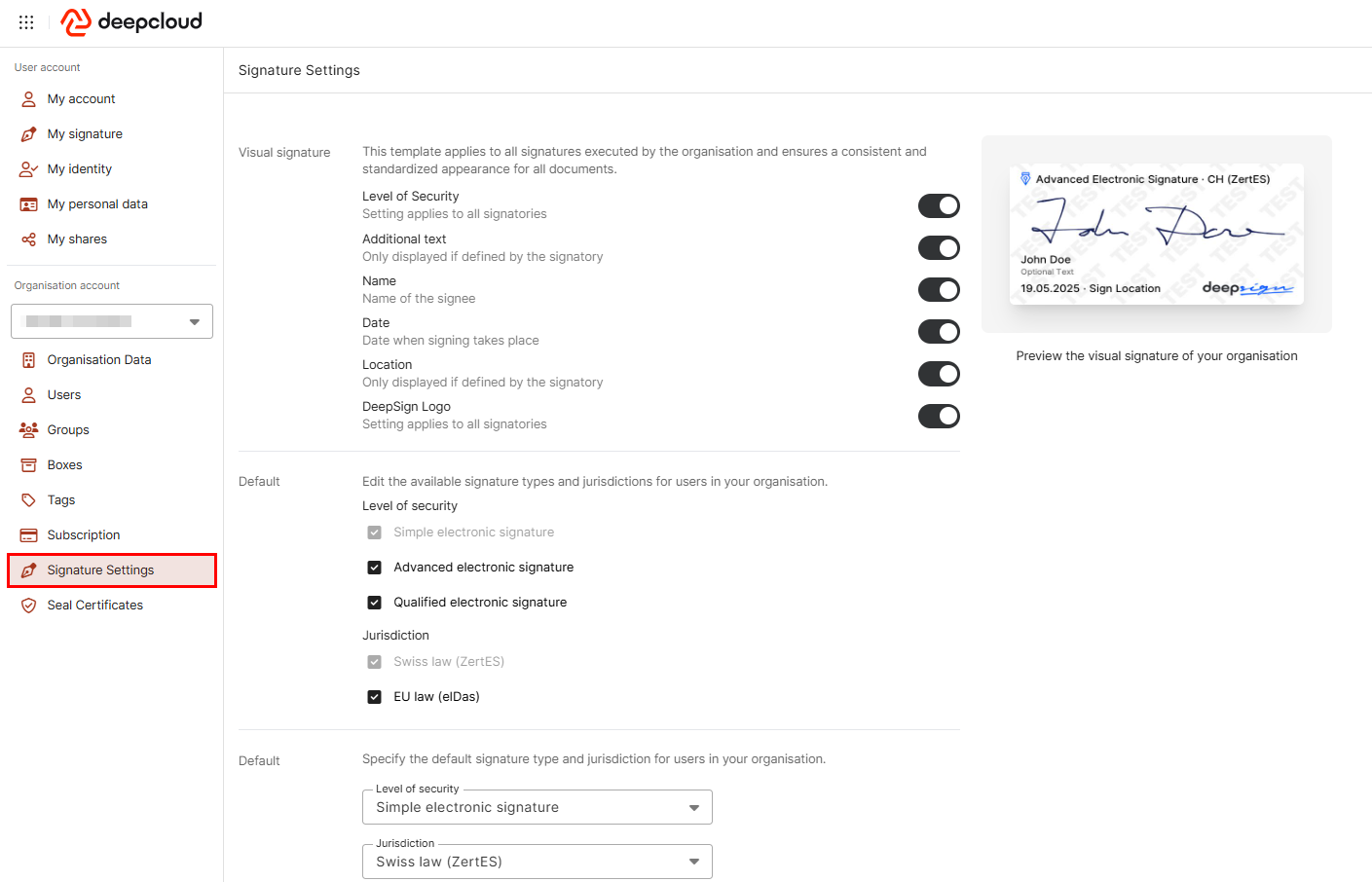Disable the Additional text switch

(939, 247)
